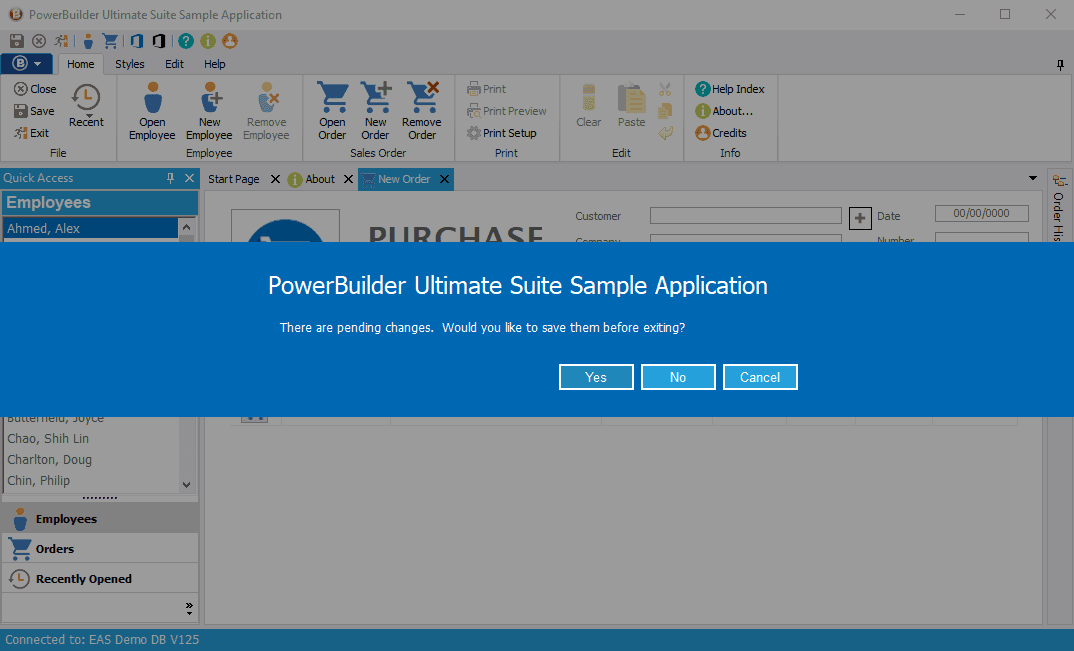1074x651 pixels.
Task: Open the tab overflow dropdown arrow
Action: [1033, 178]
